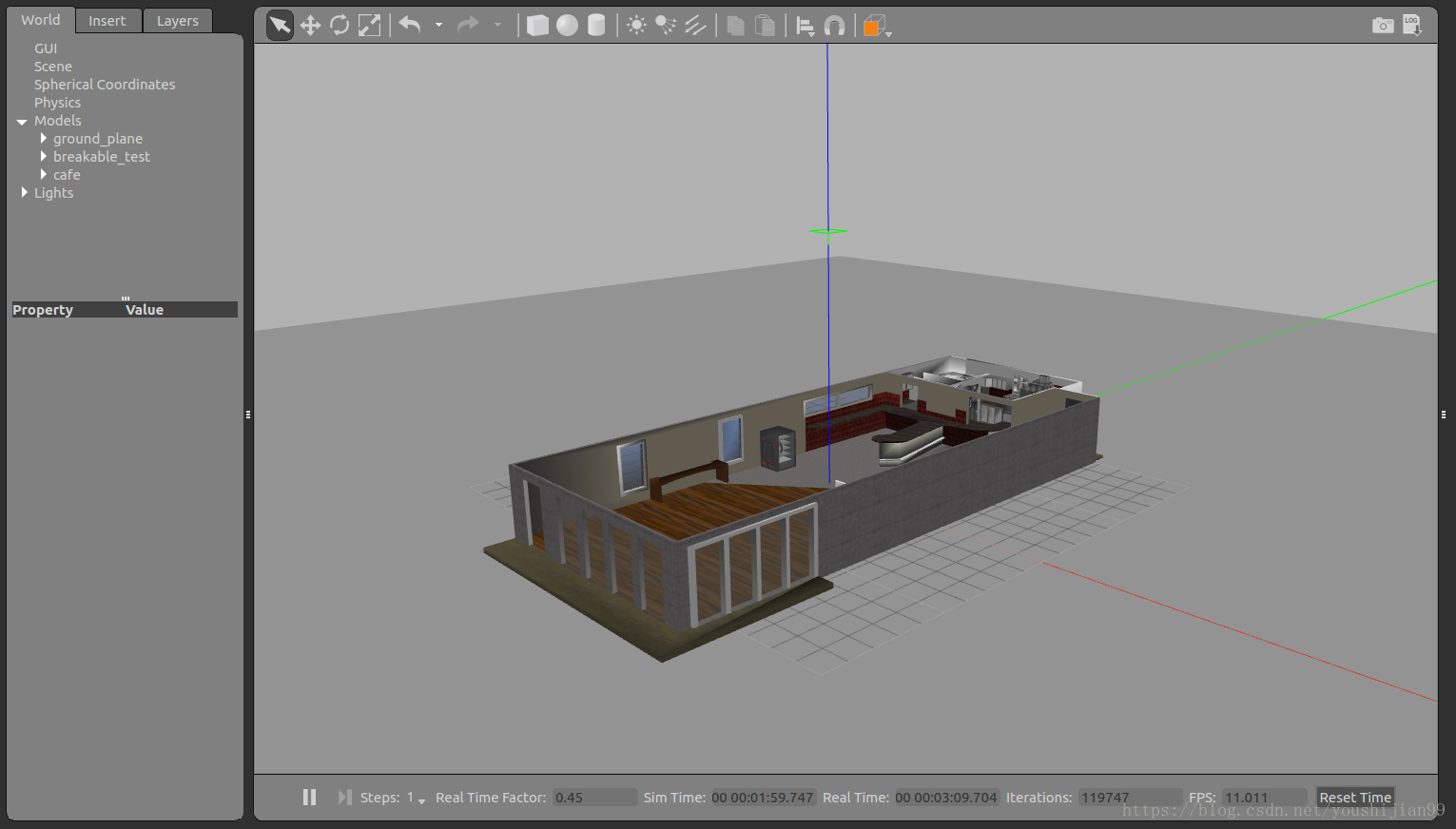
Task: Open the undo history dropdown arrow
Action: pyautogui.click(x=438, y=26)
